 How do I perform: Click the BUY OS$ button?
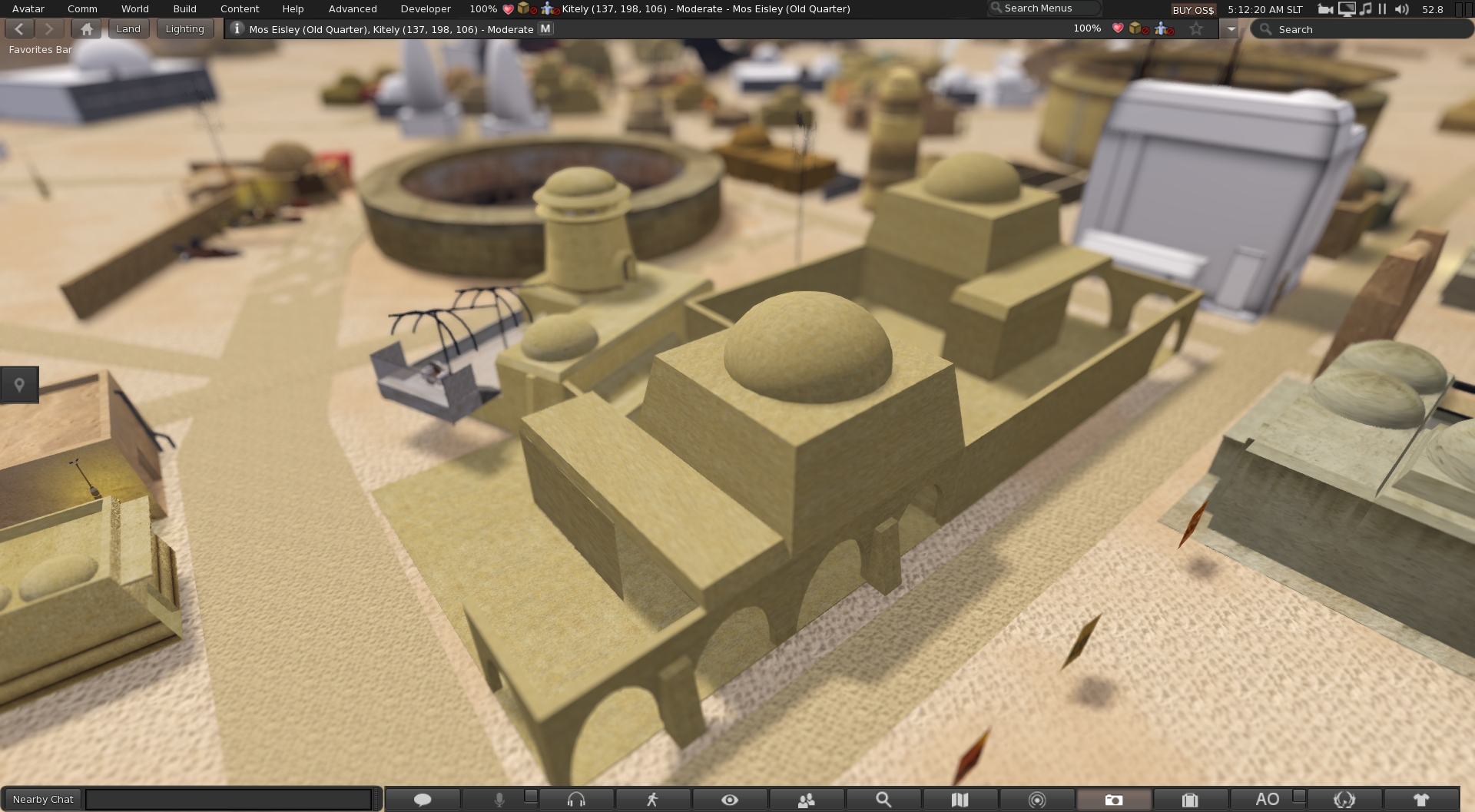coord(1193,10)
